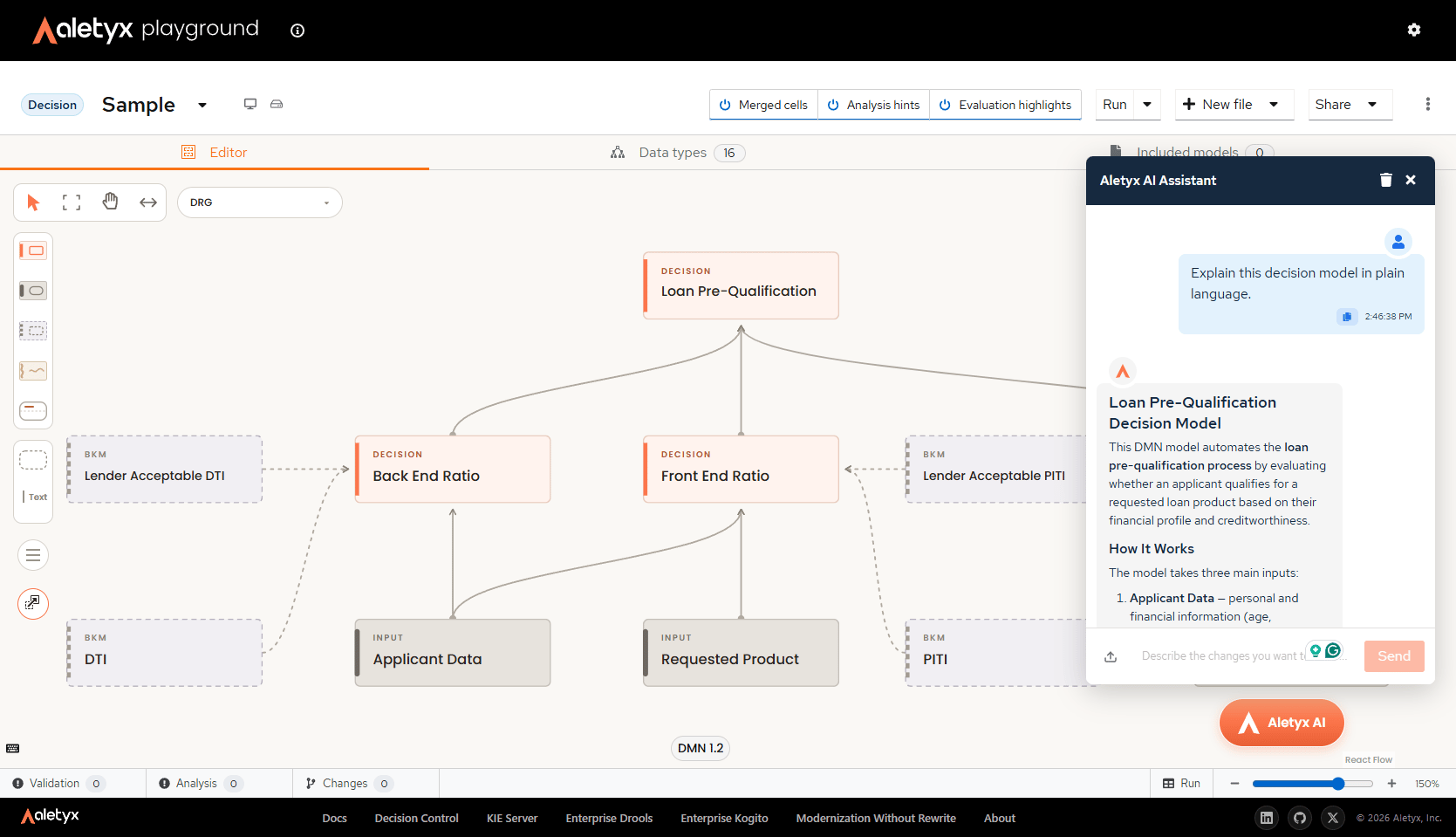The height and width of the screenshot is (837, 1456).
Task: Open the Decision Control footer link
Action: 416,818
